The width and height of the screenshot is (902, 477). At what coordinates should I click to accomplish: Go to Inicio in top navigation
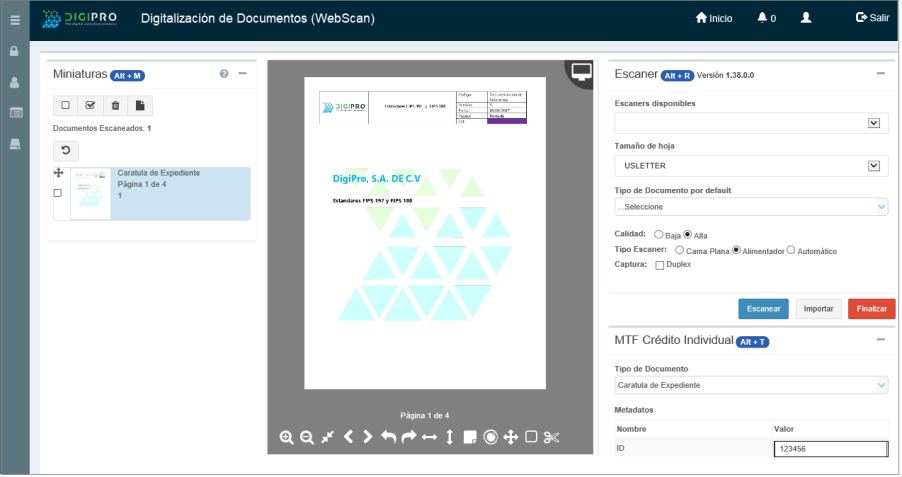point(714,18)
